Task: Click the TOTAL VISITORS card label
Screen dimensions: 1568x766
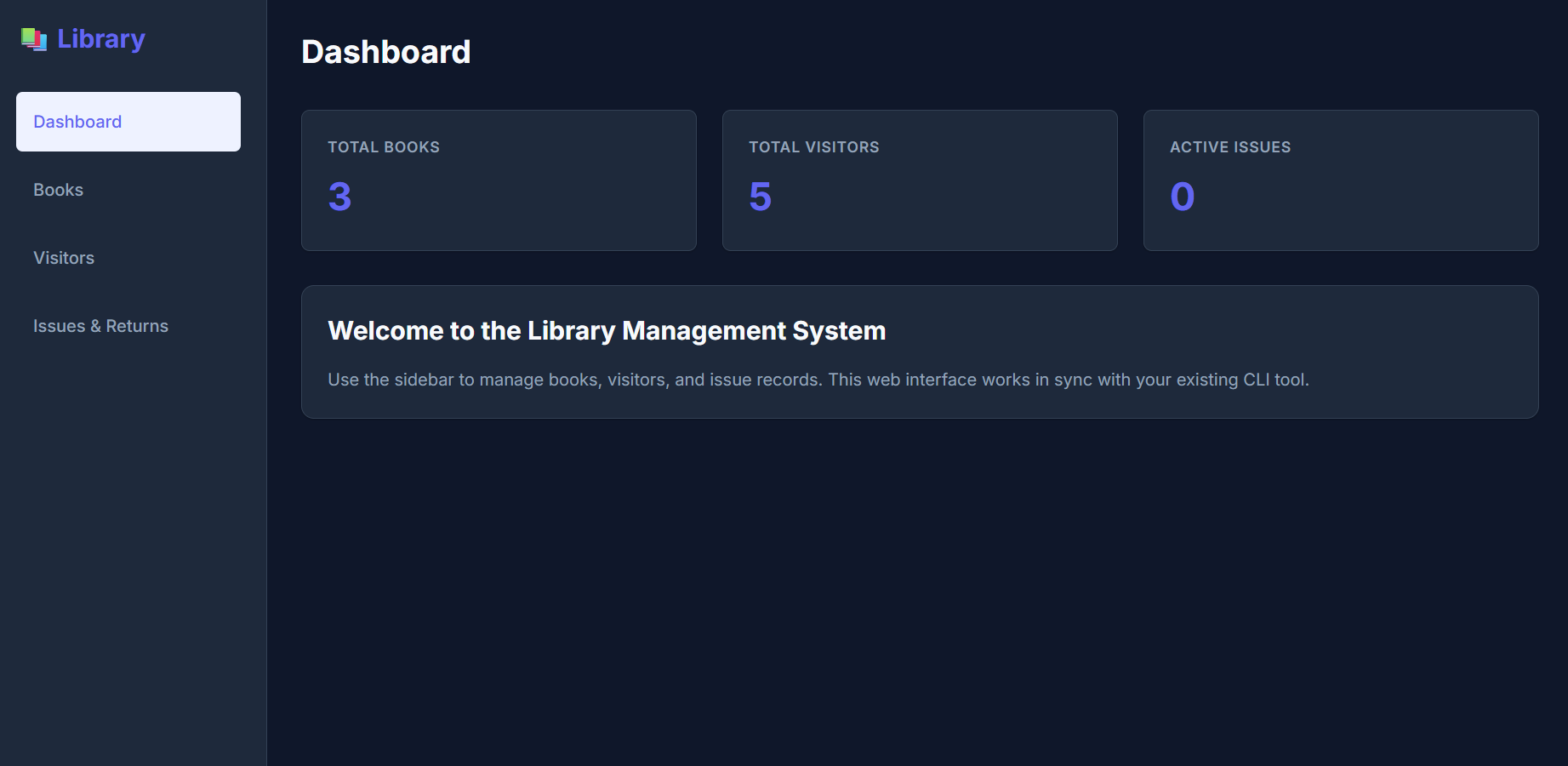Action: click(x=813, y=146)
